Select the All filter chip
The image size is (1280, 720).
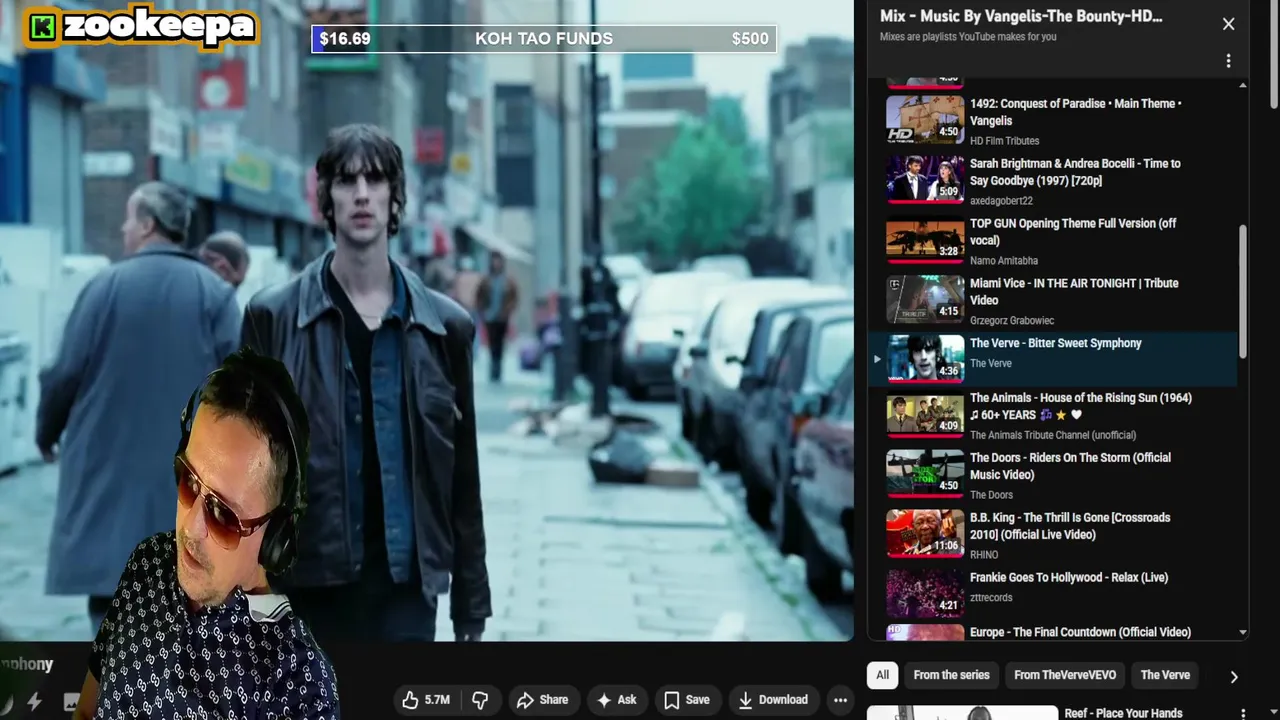tap(882, 675)
